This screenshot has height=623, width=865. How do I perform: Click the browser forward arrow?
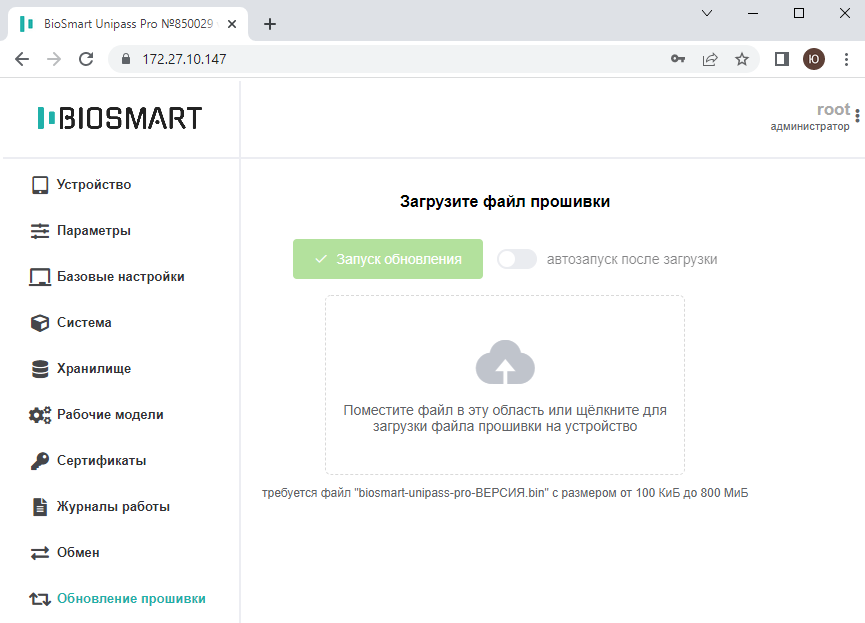(x=54, y=59)
